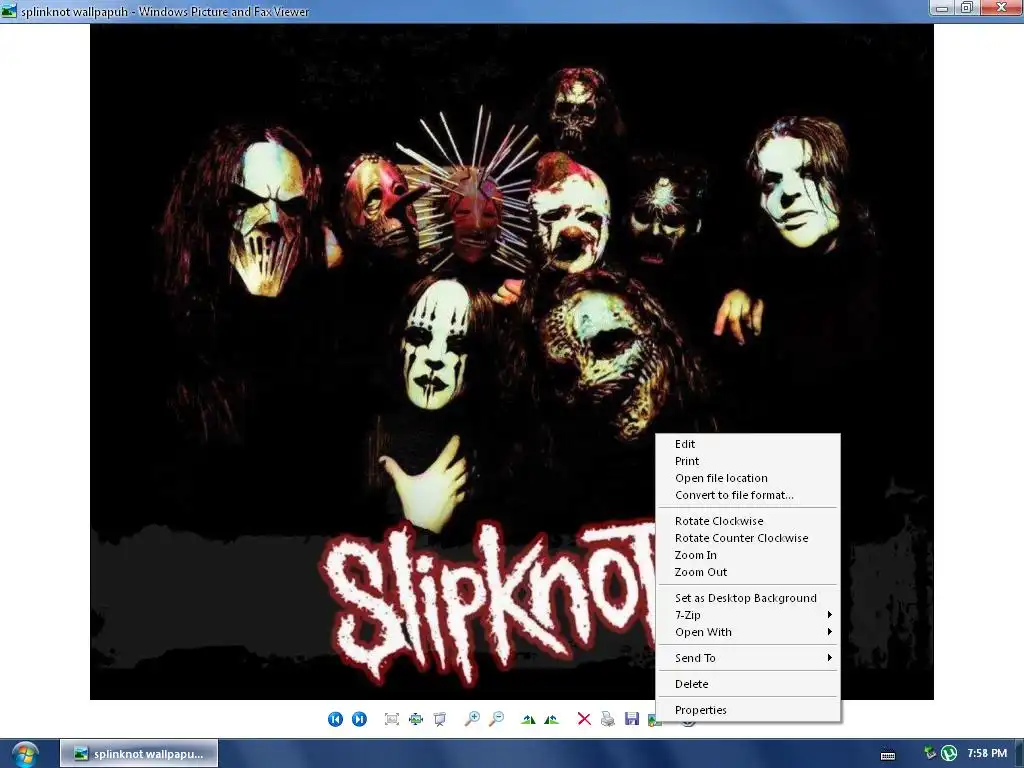Click the Zoom Out magnifier icon

point(496,719)
